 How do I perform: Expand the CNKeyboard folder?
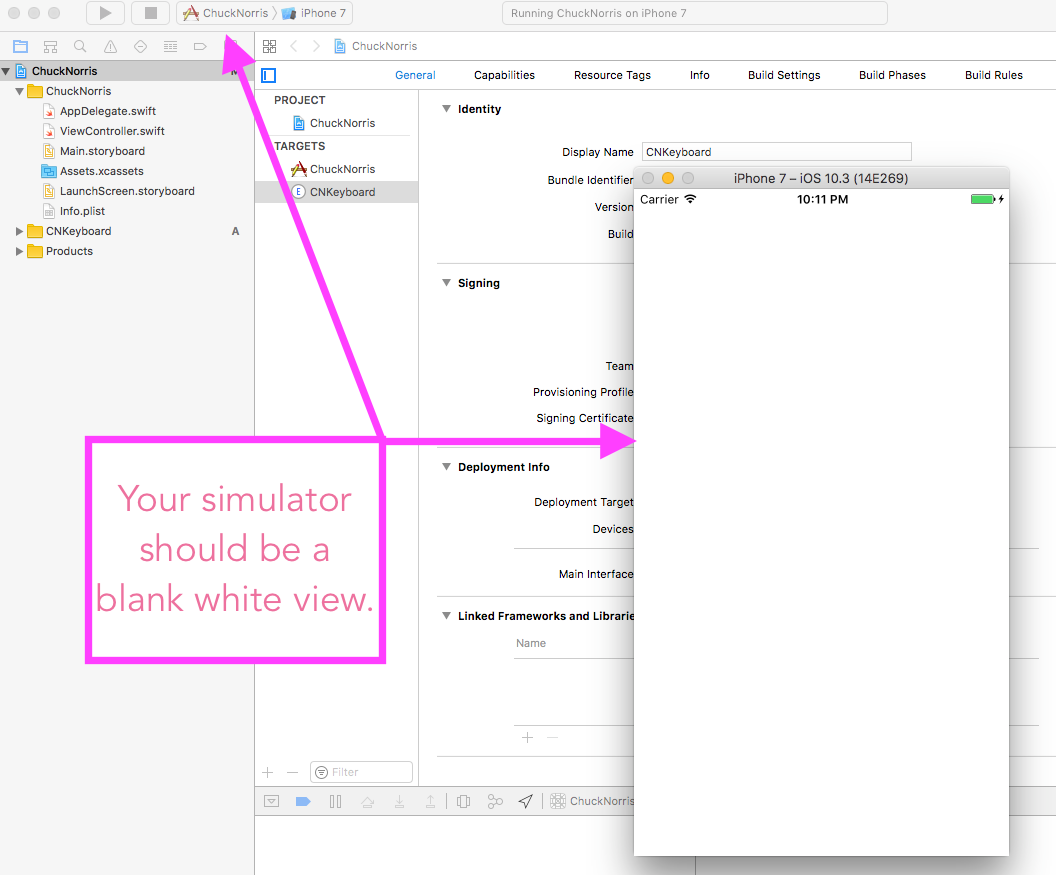pyautogui.click(x=20, y=231)
